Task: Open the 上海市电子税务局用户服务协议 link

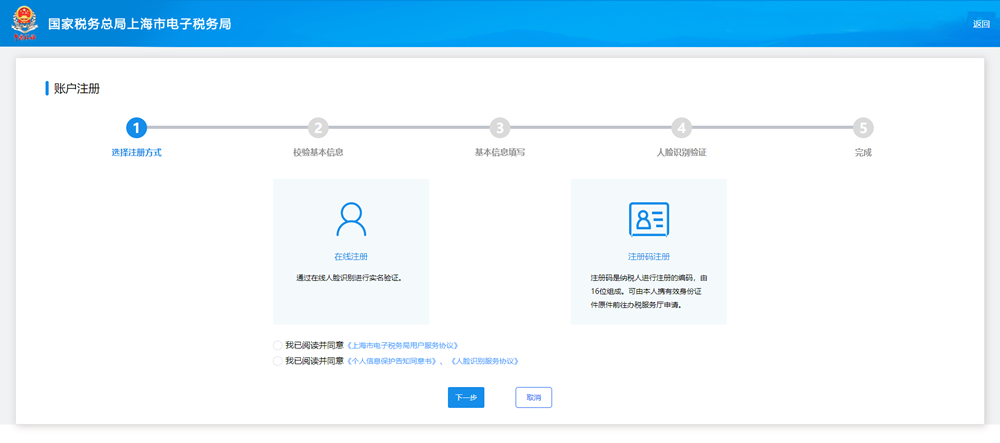Action: click(402, 345)
